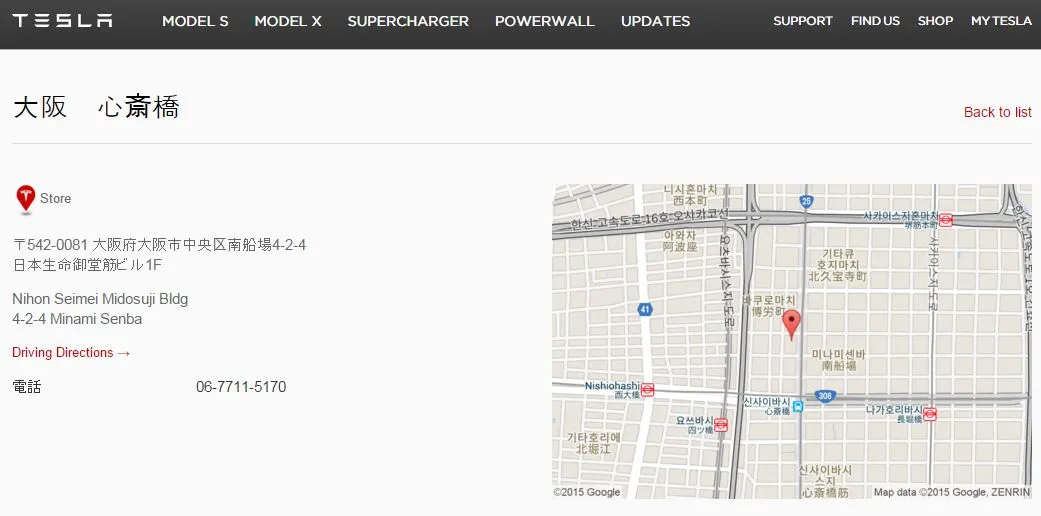Click the 堺筋本町 station icon on map
Screen dimensions: 1041x516
point(946,219)
